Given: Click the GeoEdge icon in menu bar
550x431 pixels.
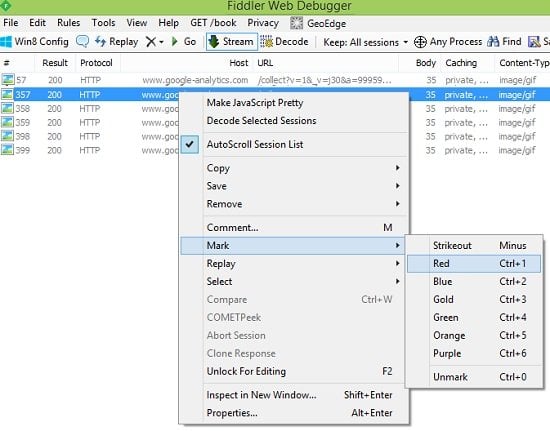Looking at the screenshot, I should pyautogui.click(x=296, y=23).
